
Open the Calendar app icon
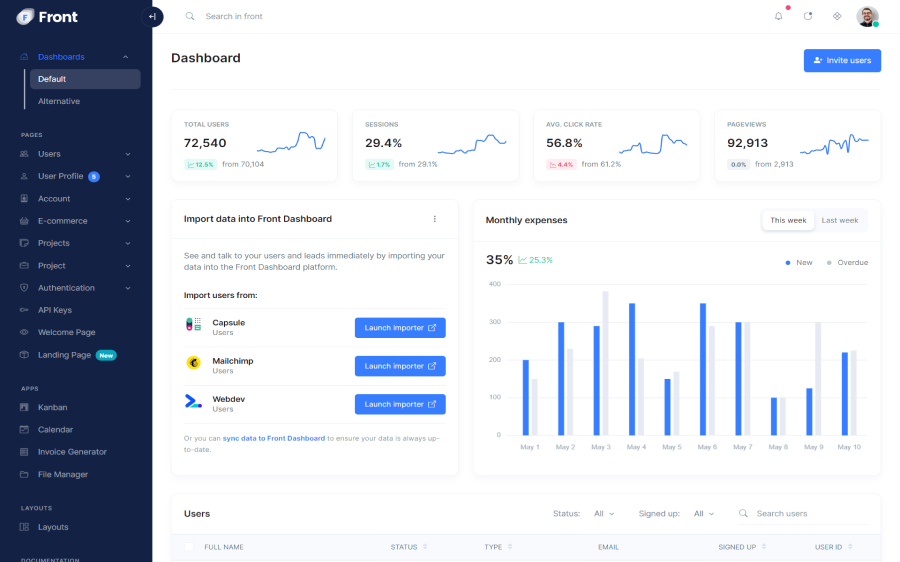pos(25,429)
